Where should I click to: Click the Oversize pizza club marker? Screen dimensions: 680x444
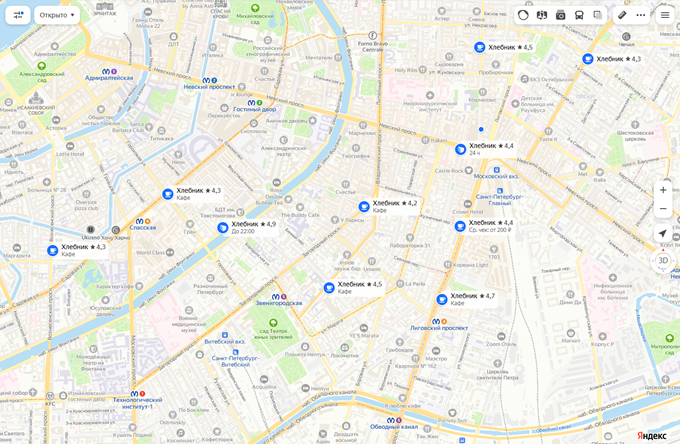coord(86,194)
